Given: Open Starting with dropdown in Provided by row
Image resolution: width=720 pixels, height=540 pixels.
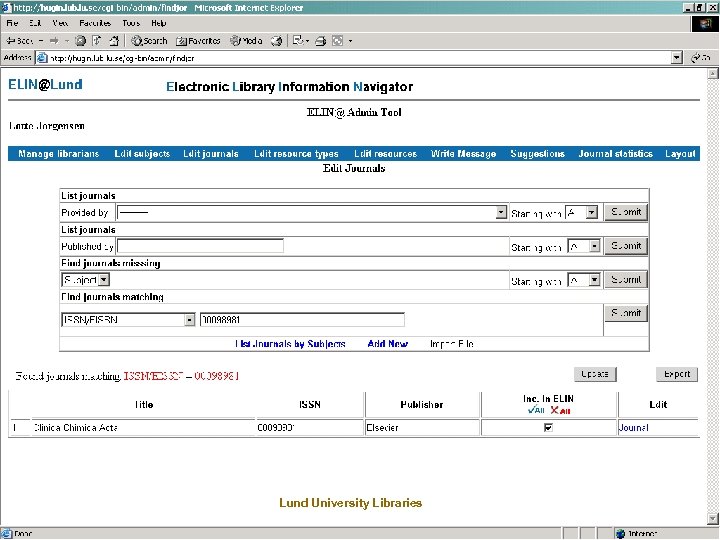Looking at the screenshot, I should point(581,213).
